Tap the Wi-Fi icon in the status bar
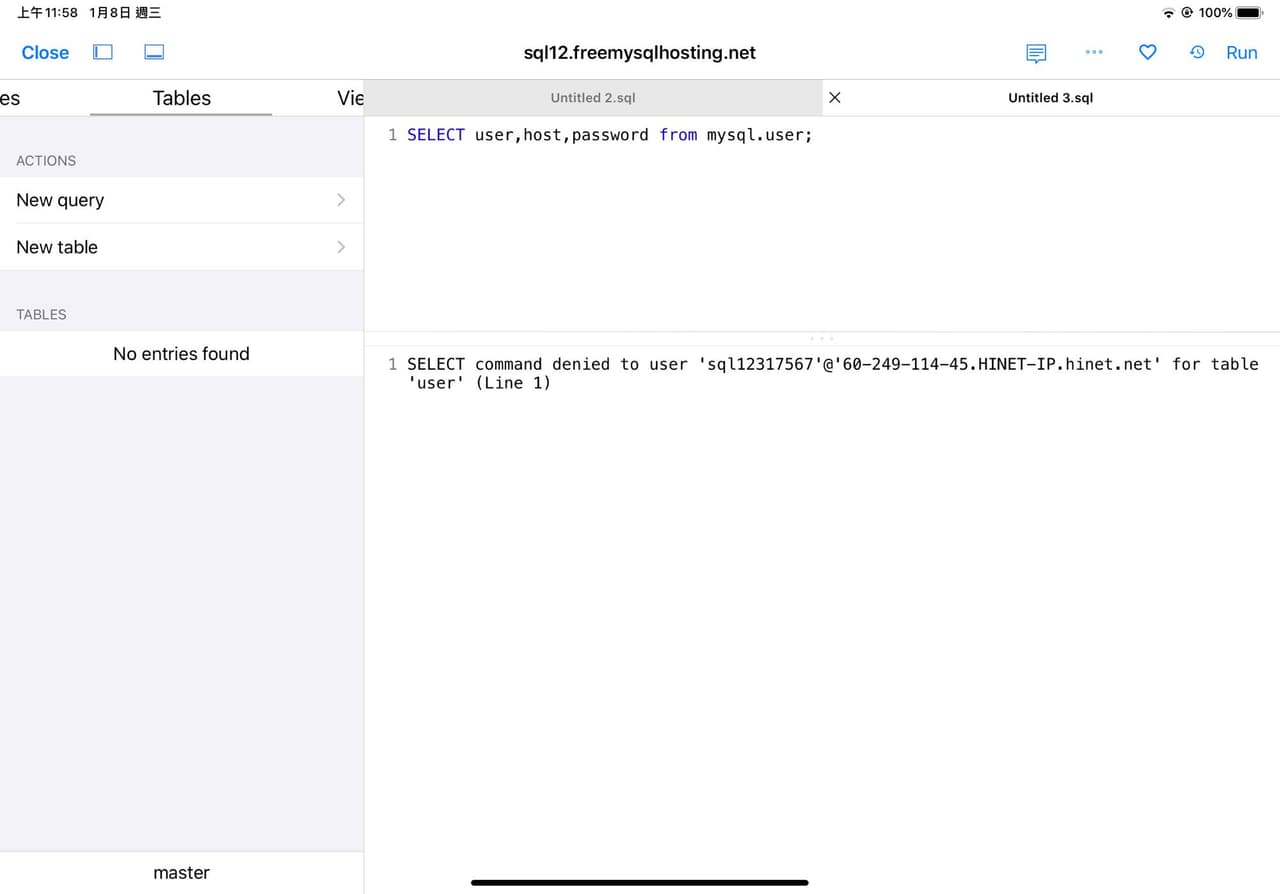This screenshot has width=1280, height=894. click(x=1168, y=13)
